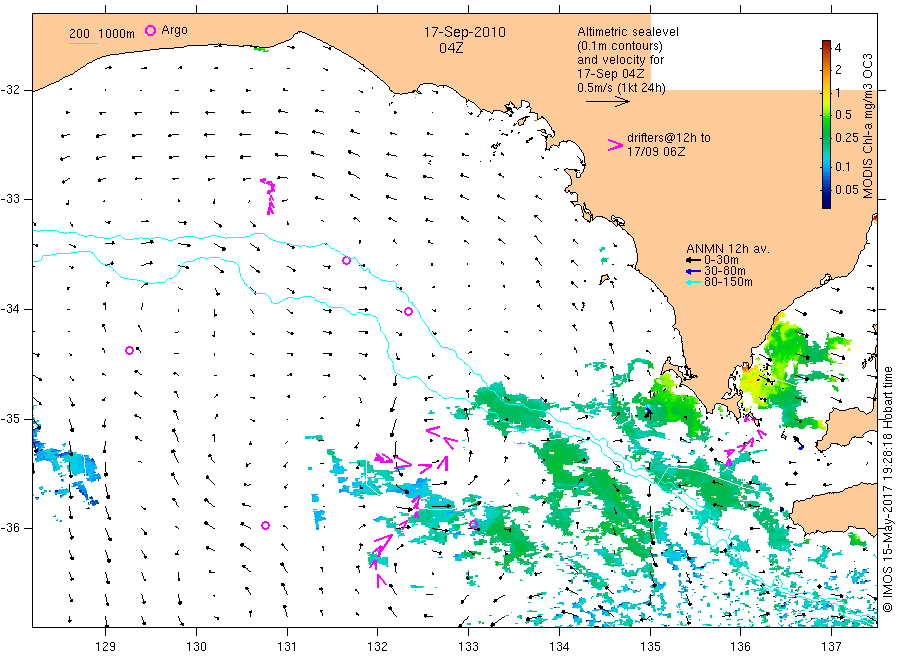Image resolution: width=900 pixels, height=660 pixels.
Task: Click the longitude axis label '133'
Action: click(468, 647)
